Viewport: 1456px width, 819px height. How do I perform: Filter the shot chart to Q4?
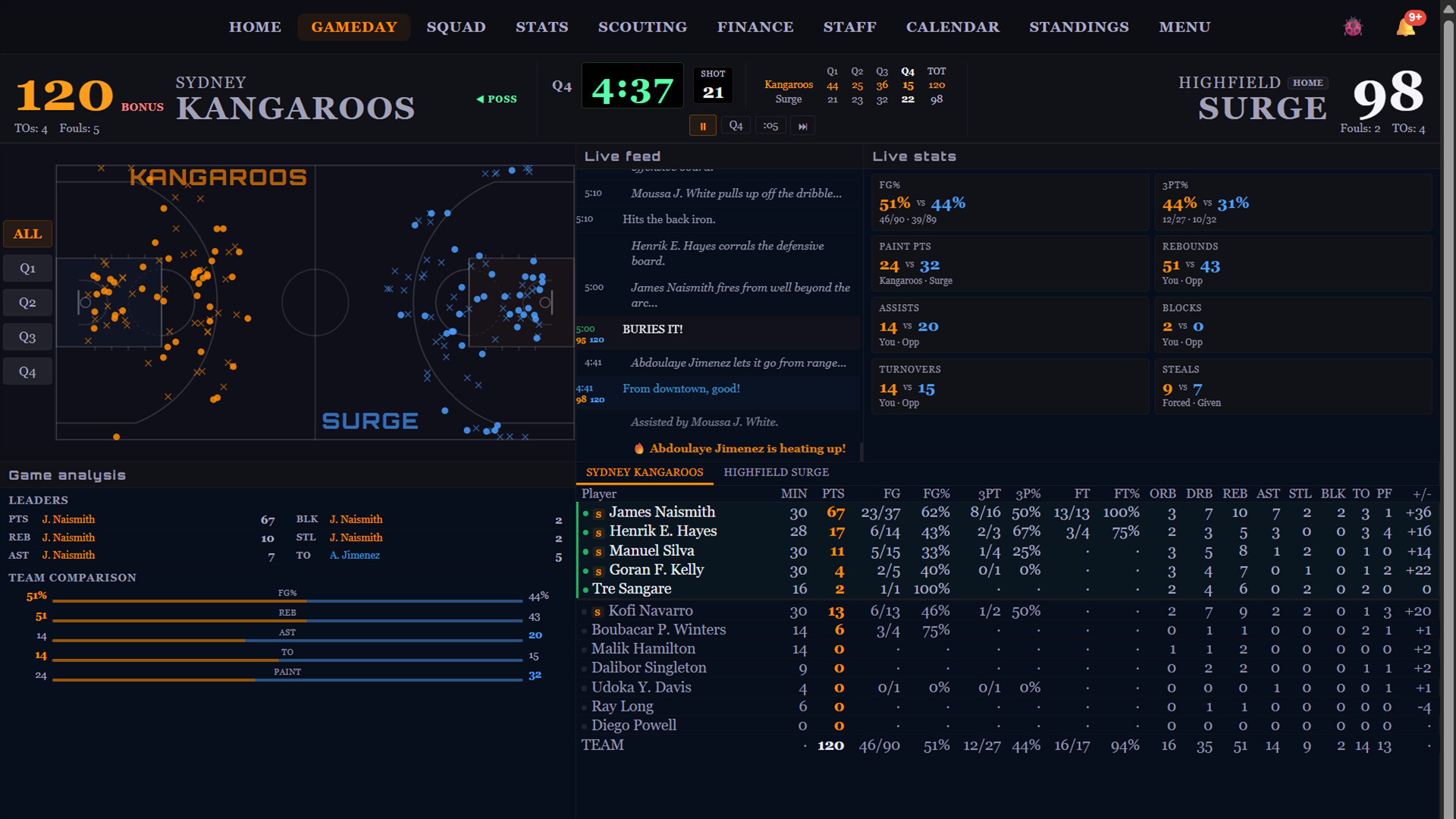[x=27, y=372]
